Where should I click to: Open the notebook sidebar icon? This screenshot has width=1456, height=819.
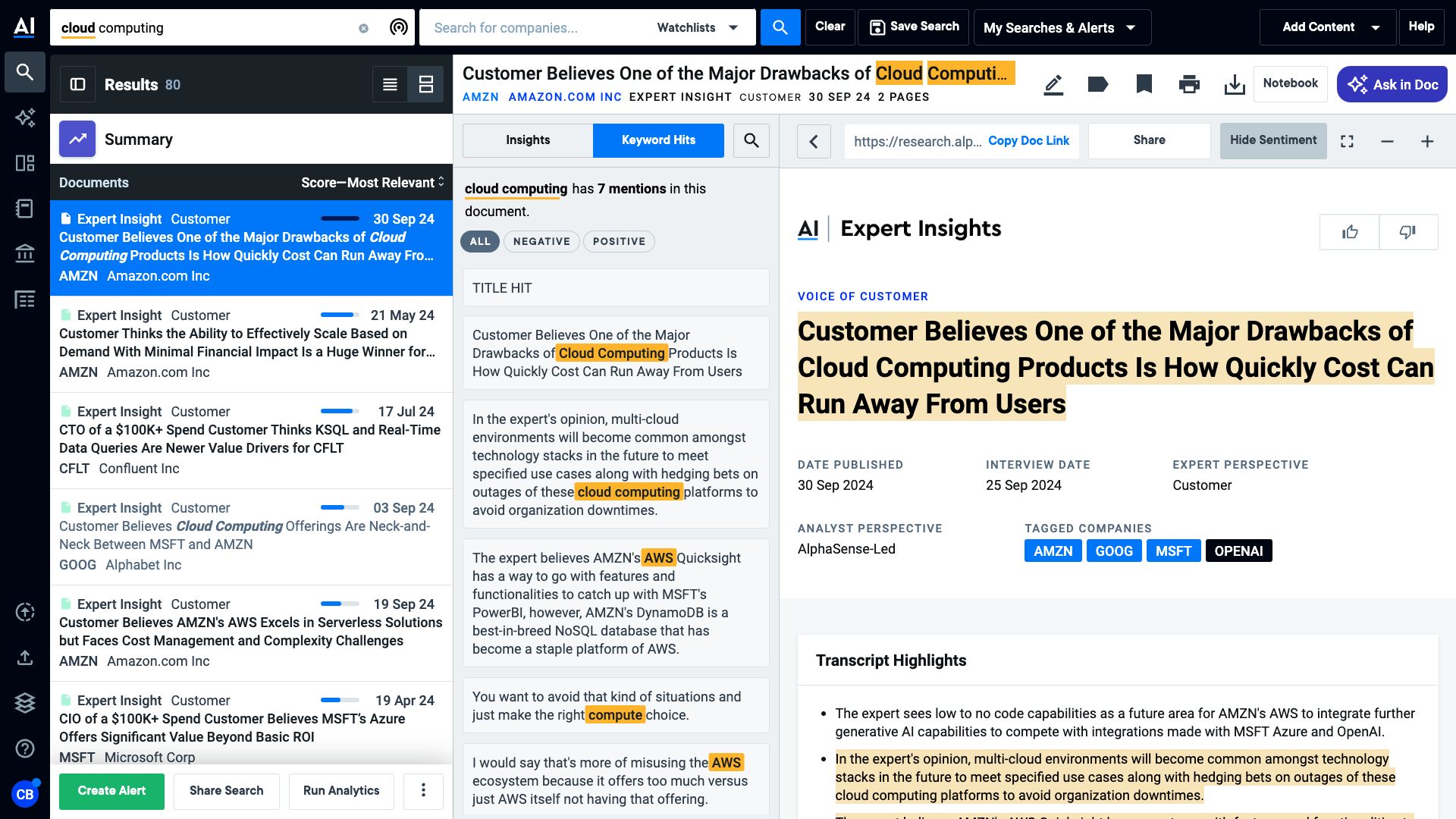pos(25,209)
